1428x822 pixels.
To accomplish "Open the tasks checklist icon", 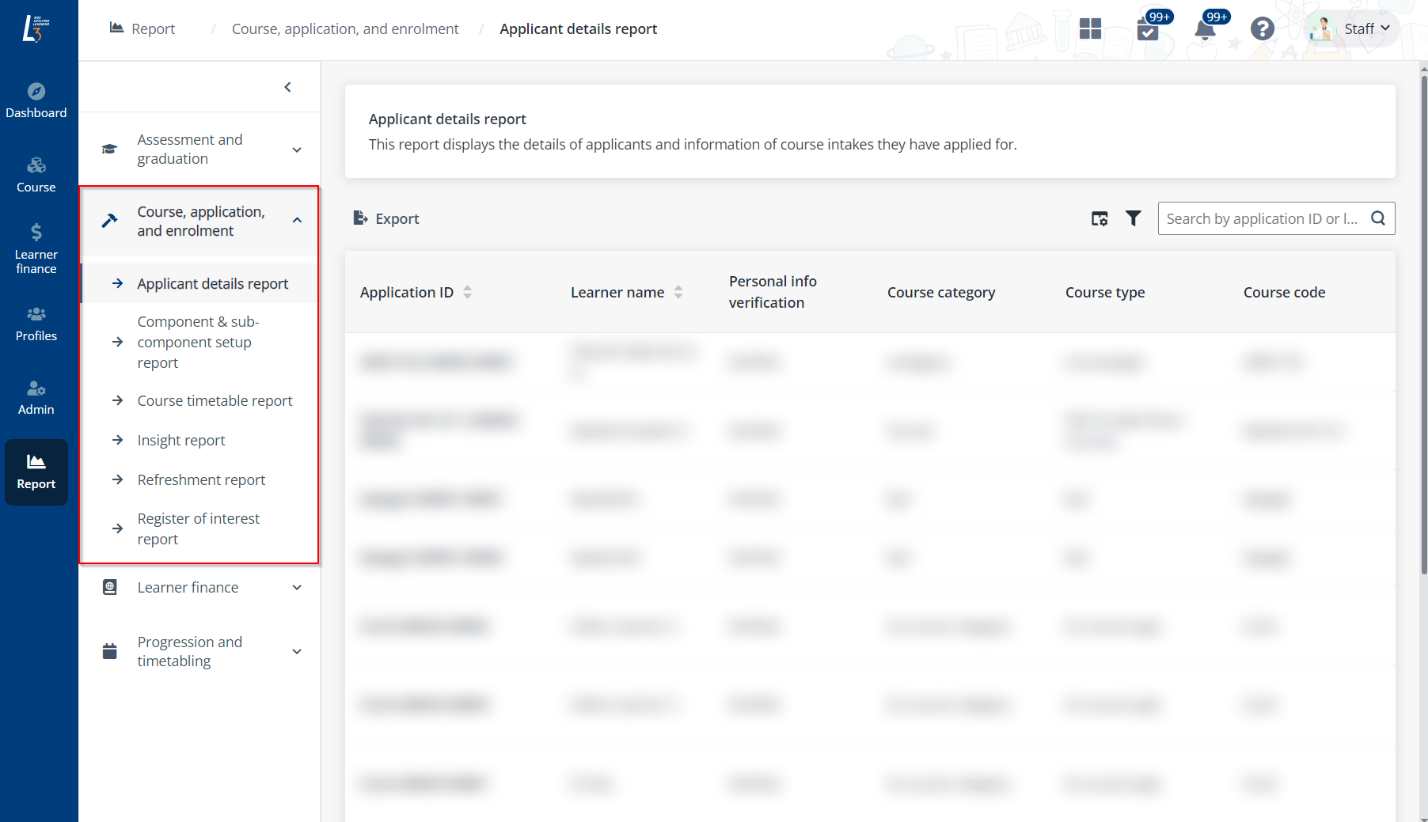I will [1148, 30].
